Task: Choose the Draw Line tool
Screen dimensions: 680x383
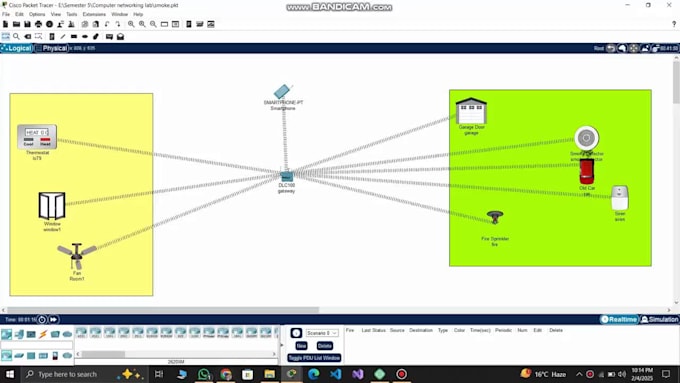Action: coord(63,36)
